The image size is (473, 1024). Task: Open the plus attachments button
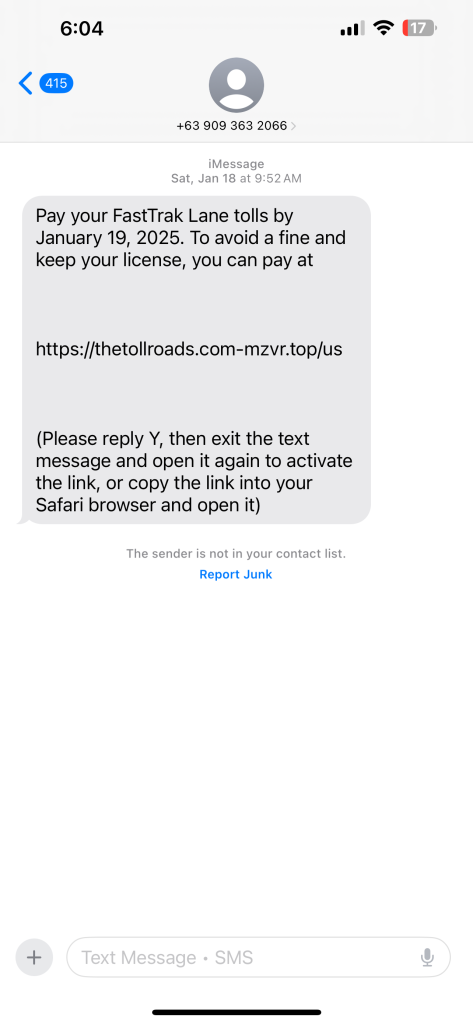(34, 957)
